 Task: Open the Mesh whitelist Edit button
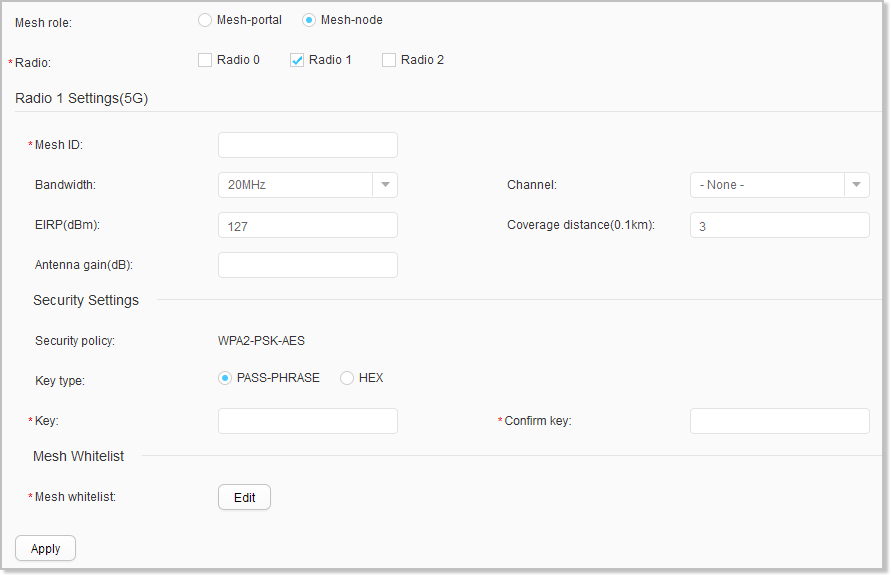[244, 497]
